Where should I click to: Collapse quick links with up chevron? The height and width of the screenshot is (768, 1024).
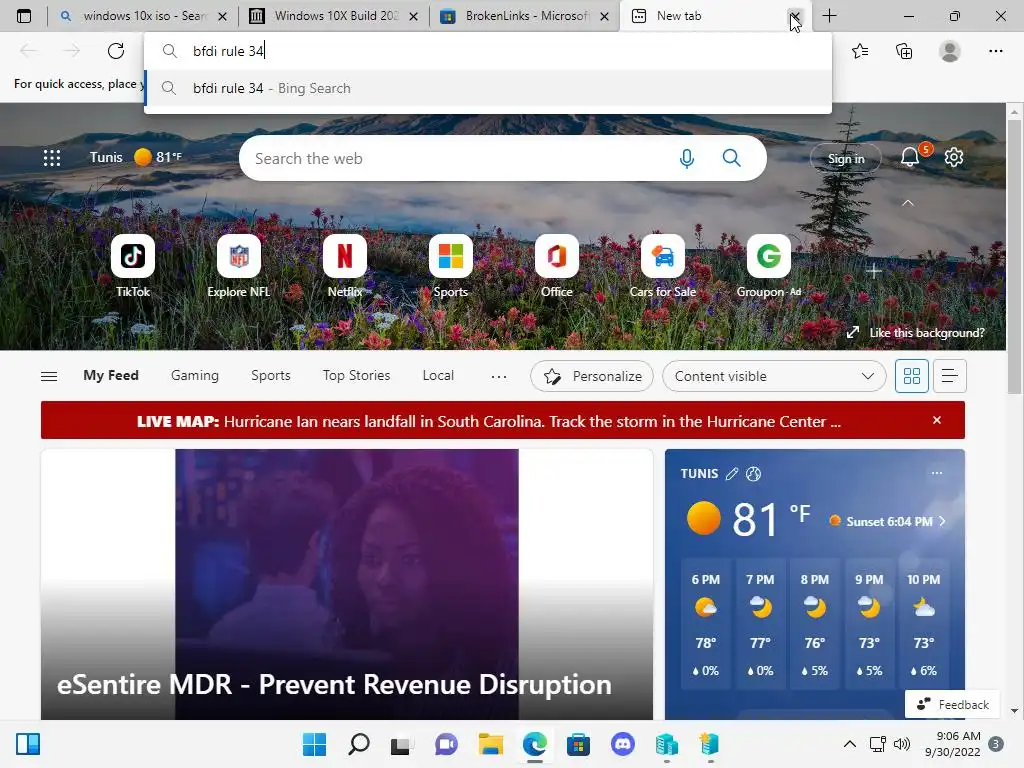pos(908,203)
